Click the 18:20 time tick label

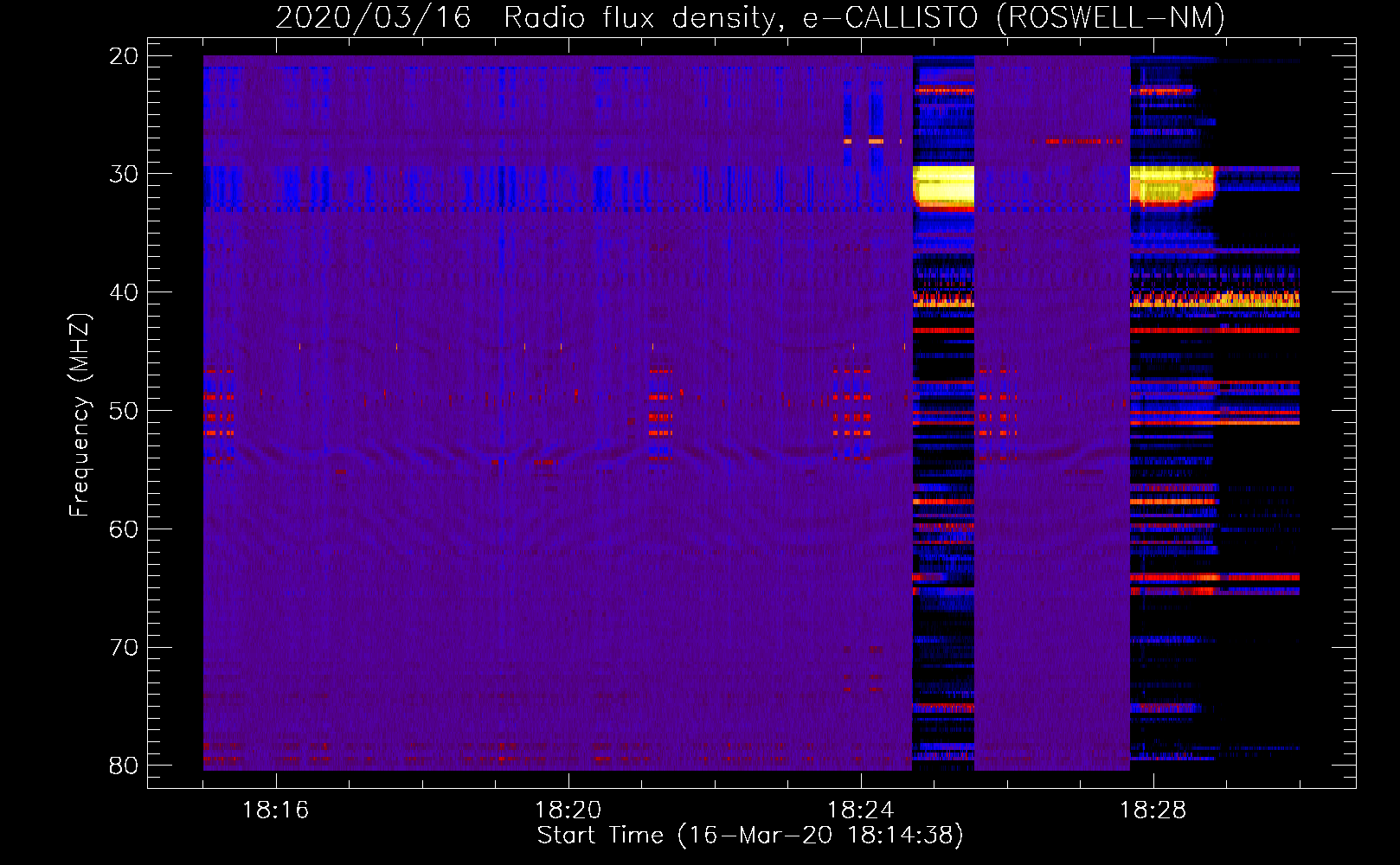tap(568, 811)
